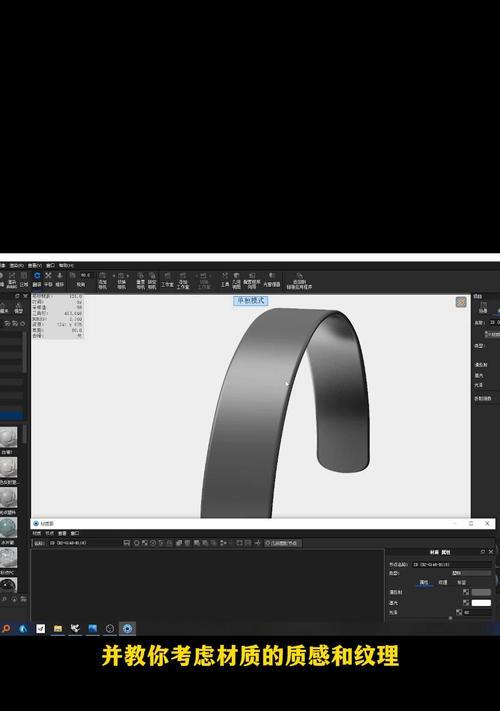Open the Tools (工具) toolbar icon
The image size is (500, 711).
pos(225,279)
